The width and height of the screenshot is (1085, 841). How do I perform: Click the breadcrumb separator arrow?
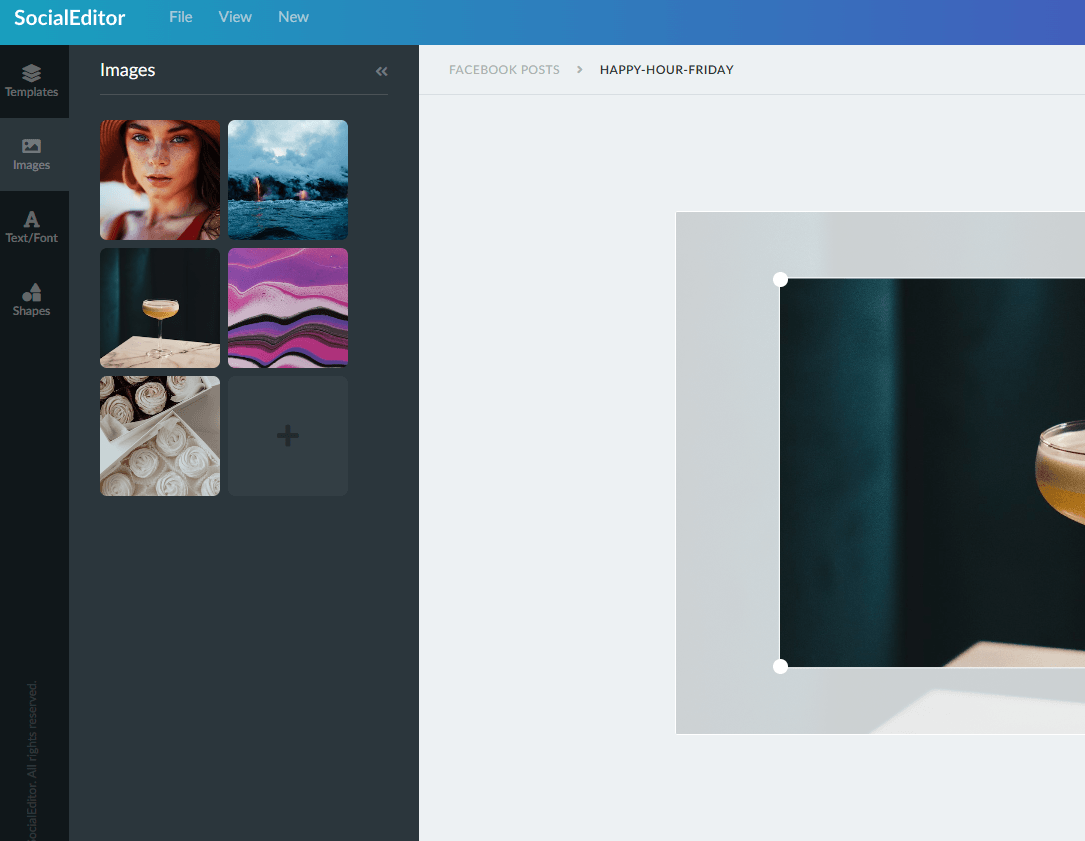pyautogui.click(x=580, y=70)
